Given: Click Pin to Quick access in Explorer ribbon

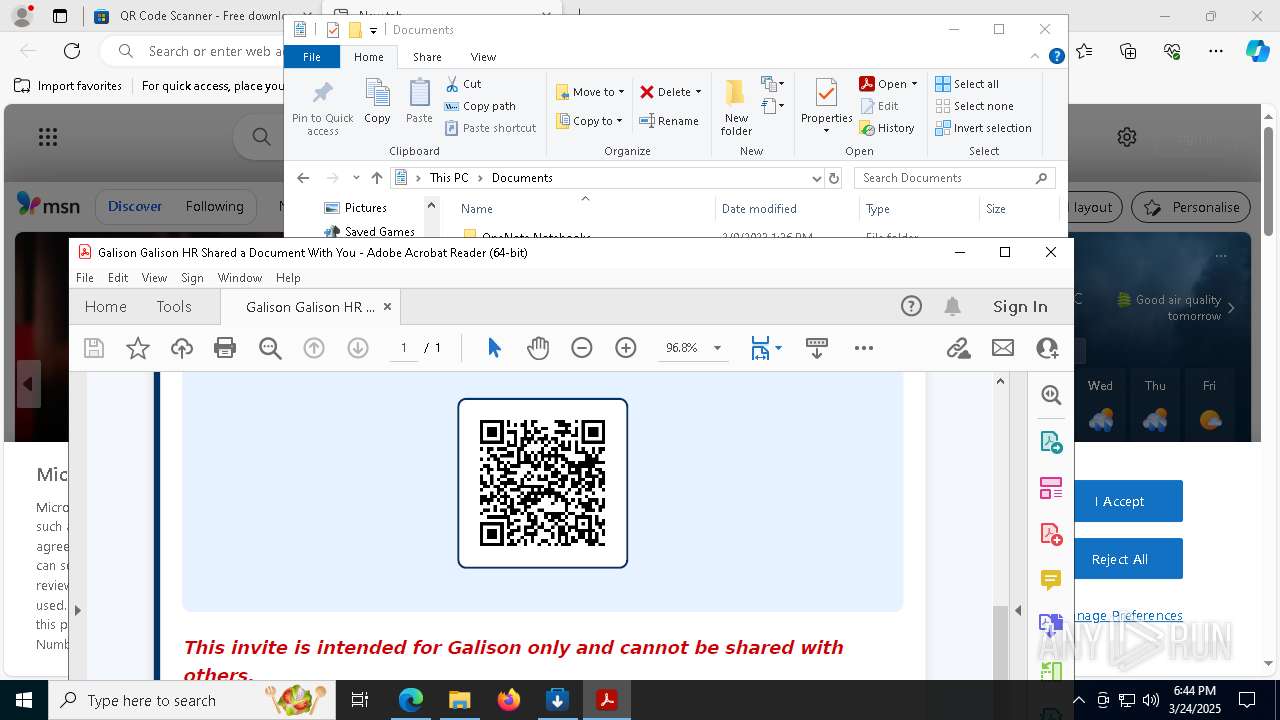Looking at the screenshot, I should (323, 109).
